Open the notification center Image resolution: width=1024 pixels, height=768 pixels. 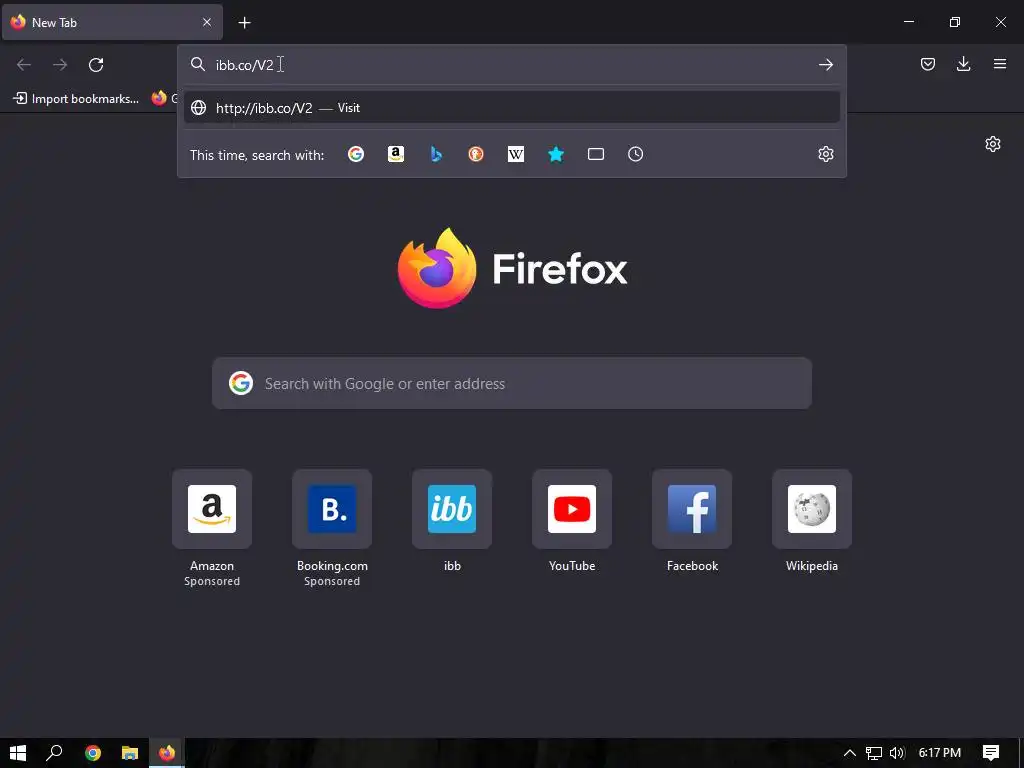point(991,753)
